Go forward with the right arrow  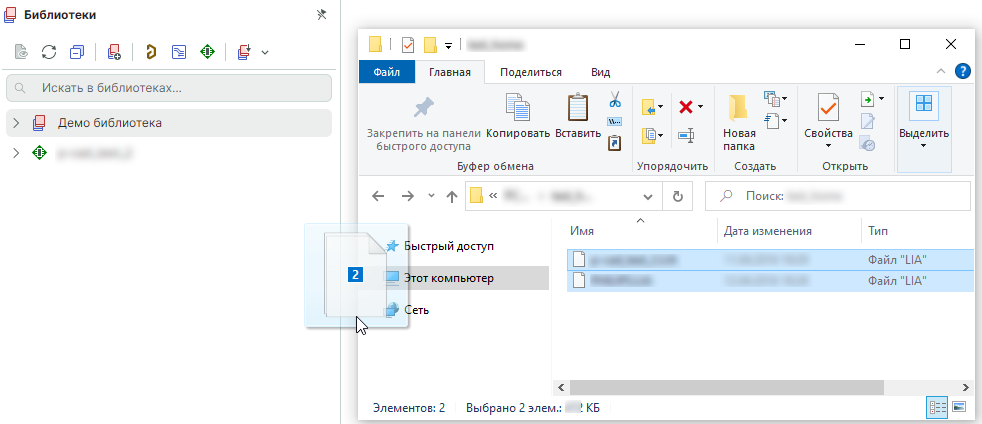coord(408,196)
